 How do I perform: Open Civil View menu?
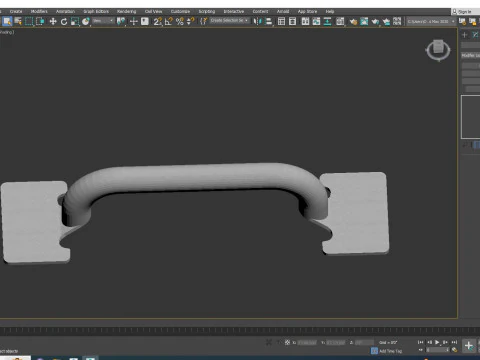point(153,11)
